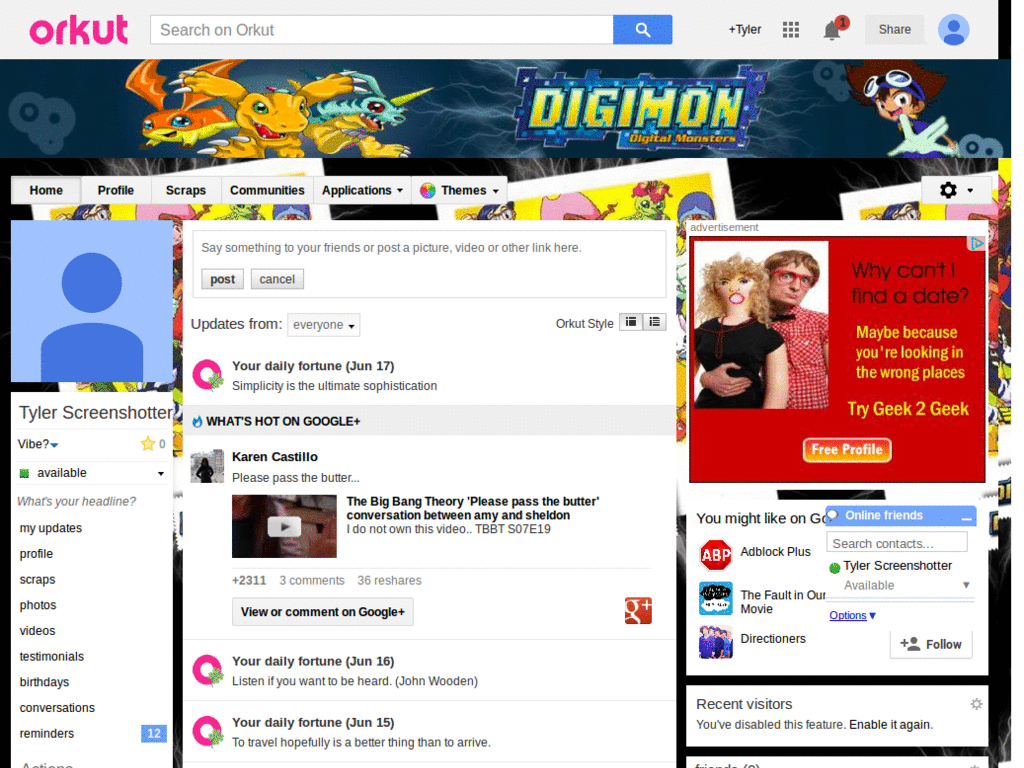The height and width of the screenshot is (768, 1024).
Task: Switch to detailed list view style
Action: pos(654,322)
